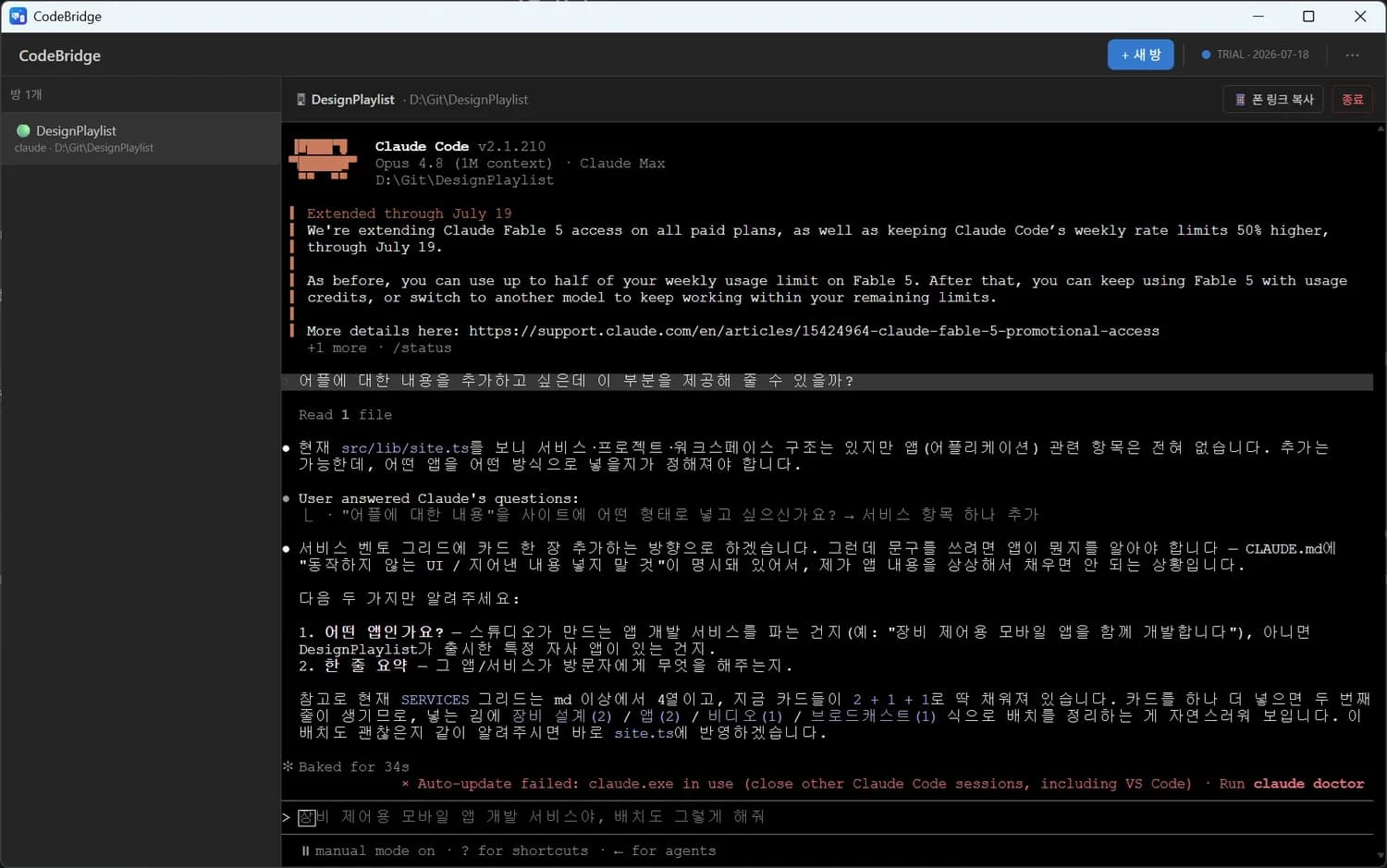The width and height of the screenshot is (1387, 868).
Task: Click the CodeBridge title in header bar
Action: pos(59,55)
